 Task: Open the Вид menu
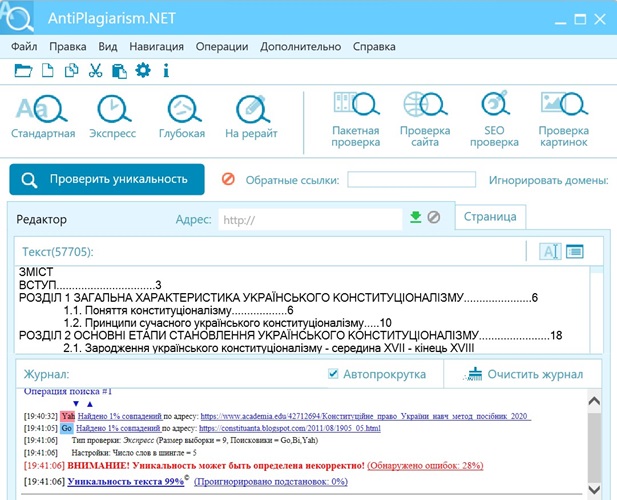coord(108,46)
